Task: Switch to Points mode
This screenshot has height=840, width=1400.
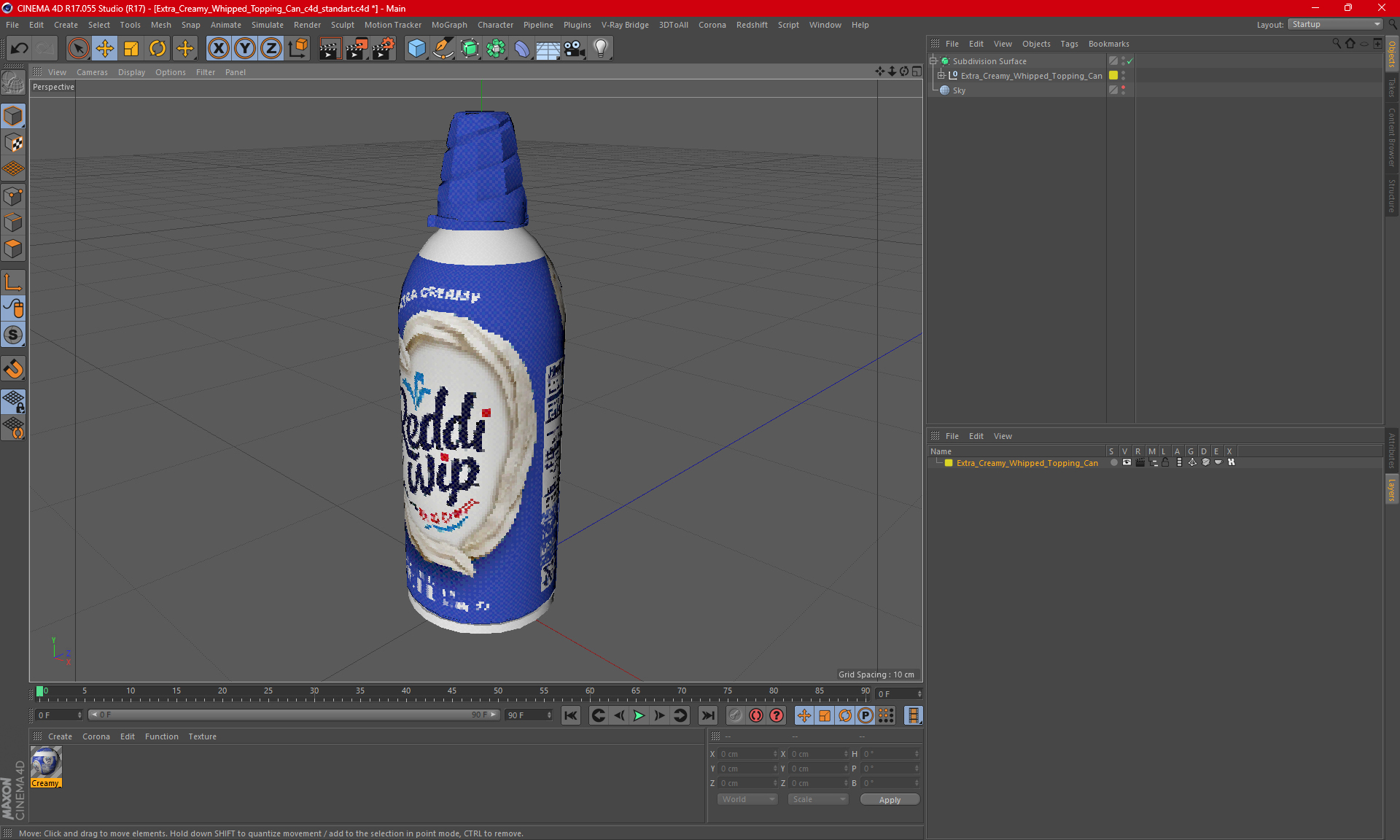Action: [14, 196]
